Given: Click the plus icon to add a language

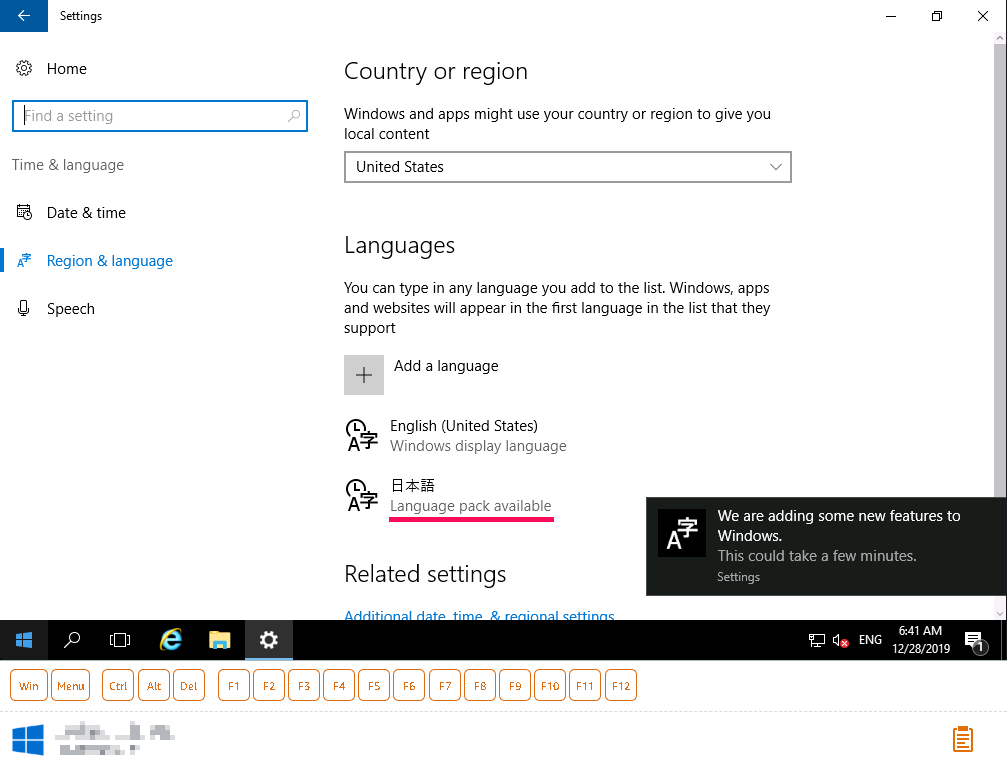Looking at the screenshot, I should (364, 375).
